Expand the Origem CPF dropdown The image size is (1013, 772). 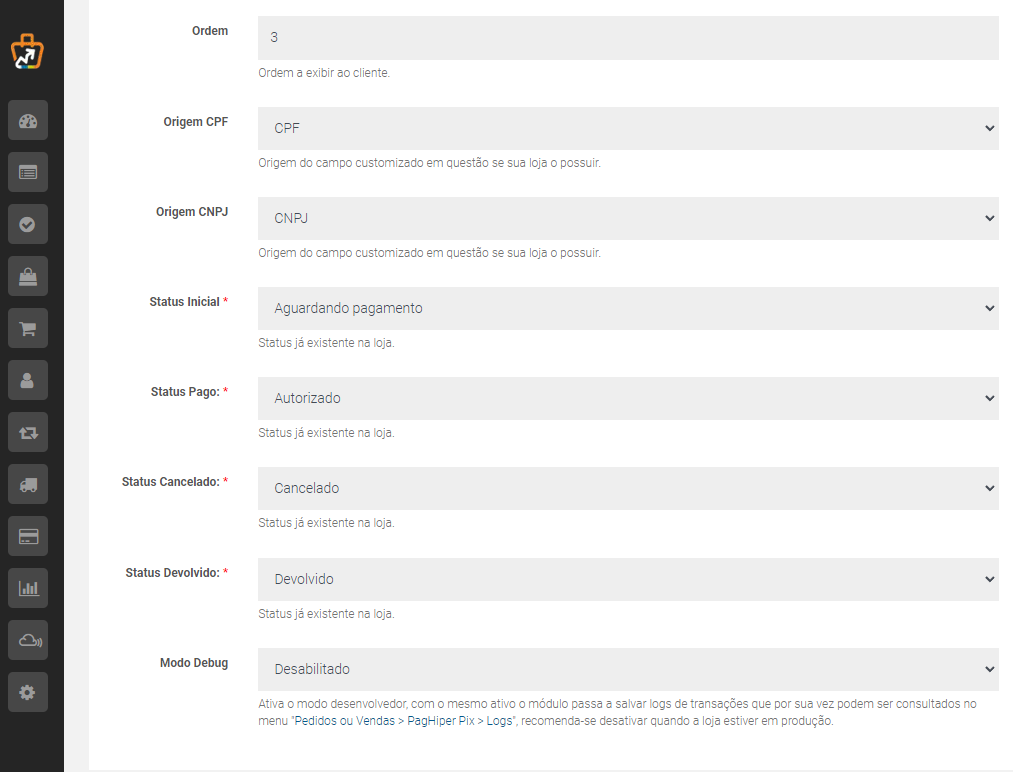click(628, 128)
